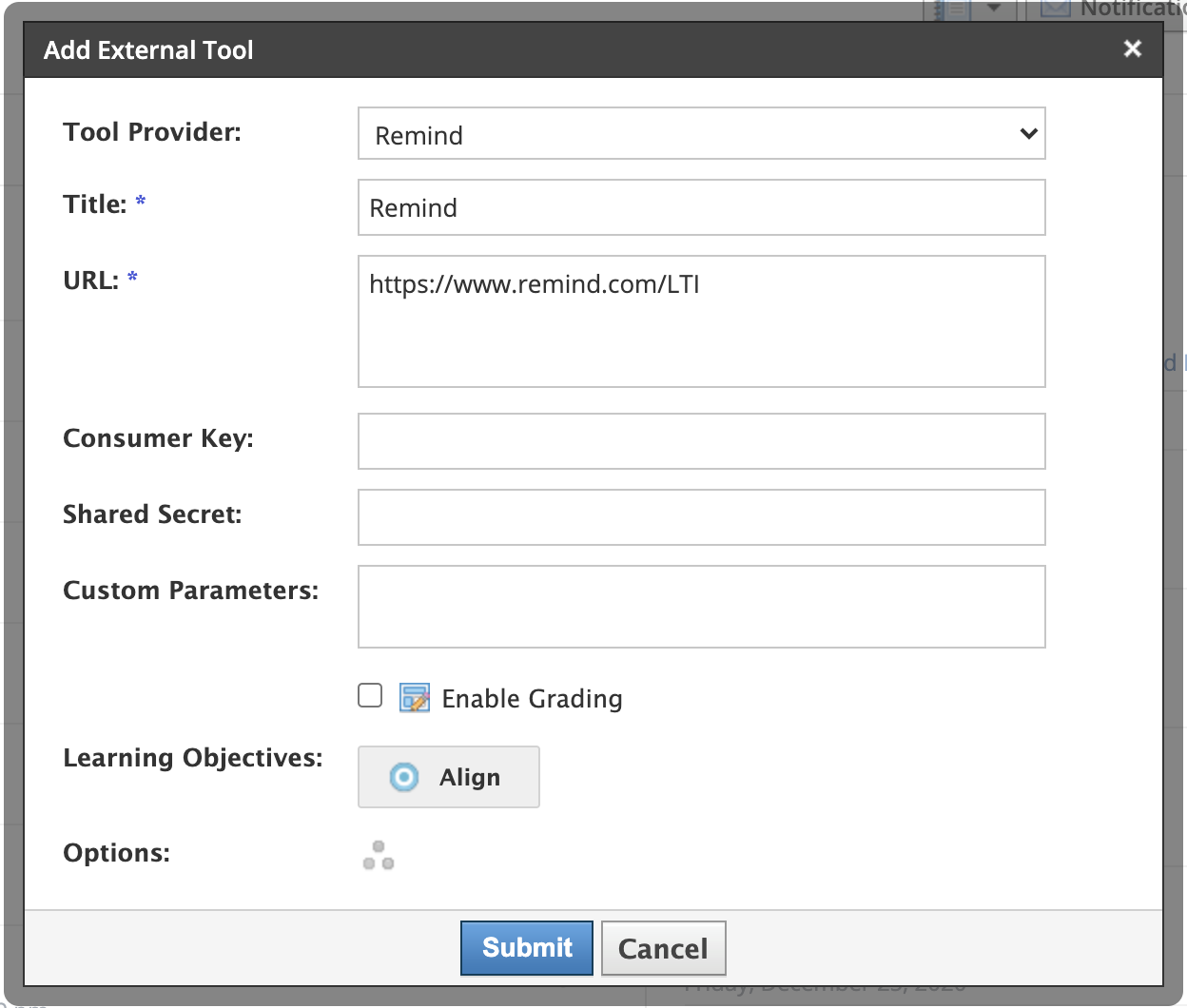The height and width of the screenshot is (1008, 1187).
Task: Click the Enable Grading gradebook icon
Action: point(415,697)
